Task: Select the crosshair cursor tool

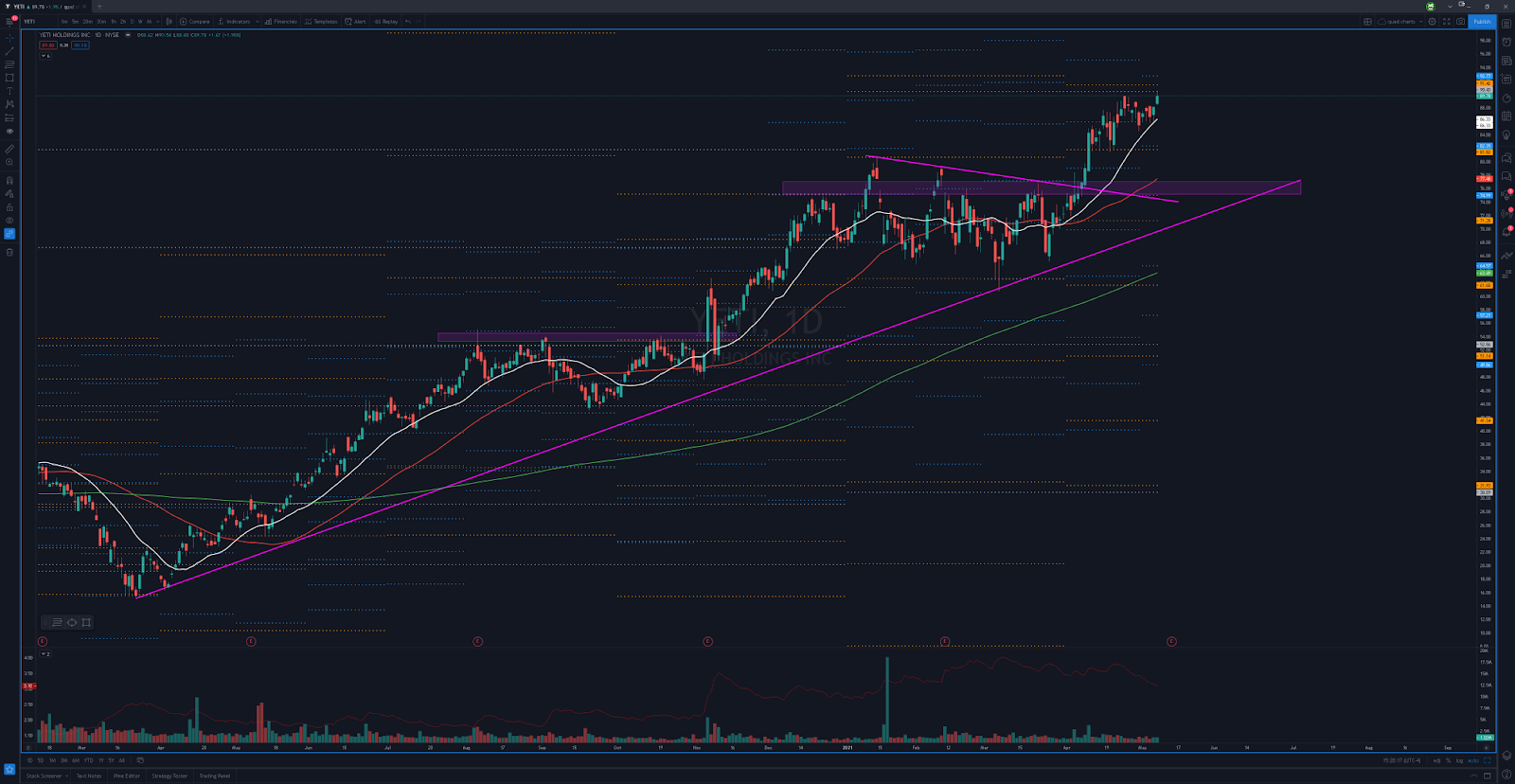Action: 9,38
